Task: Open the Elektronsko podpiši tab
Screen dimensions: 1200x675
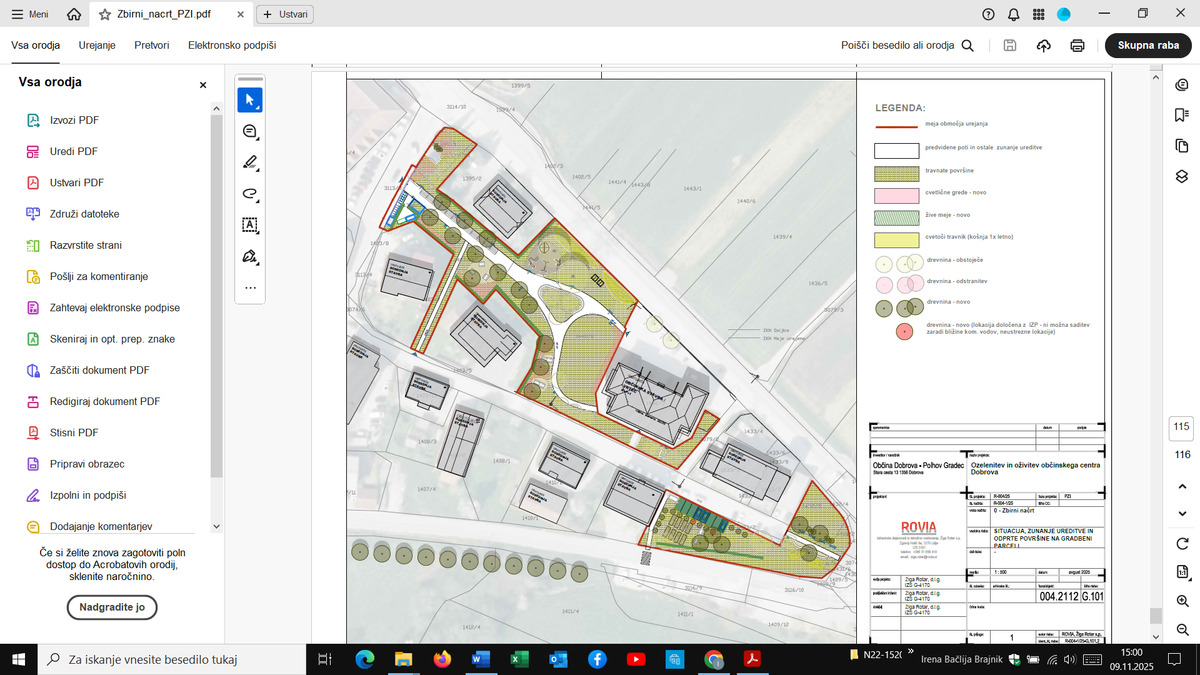Action: pyautogui.click(x=232, y=46)
